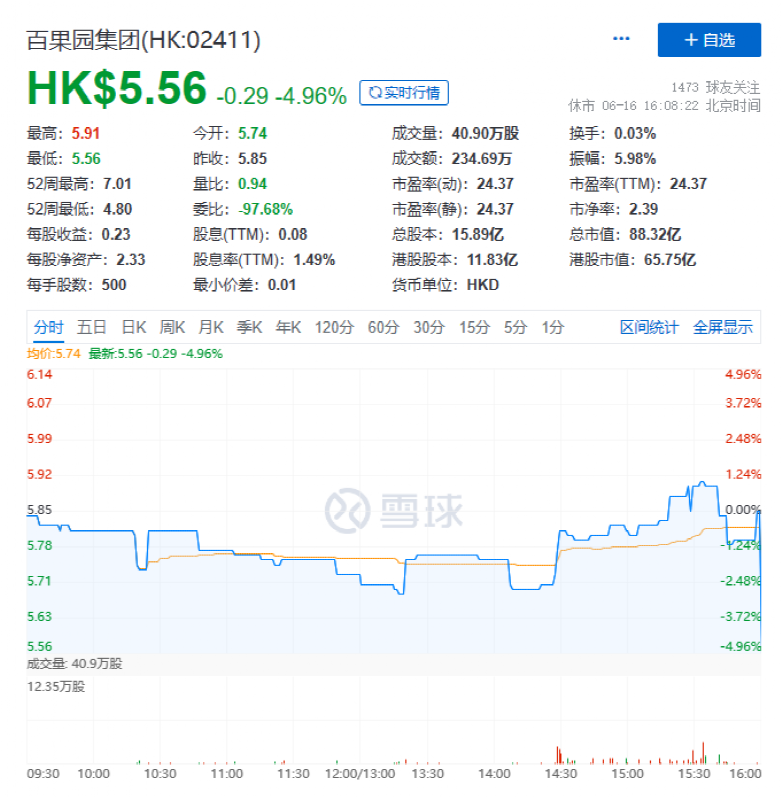Viewport: 782px width, 798px height.
Task: Choose the 15分 interval tab
Action: pos(474,327)
